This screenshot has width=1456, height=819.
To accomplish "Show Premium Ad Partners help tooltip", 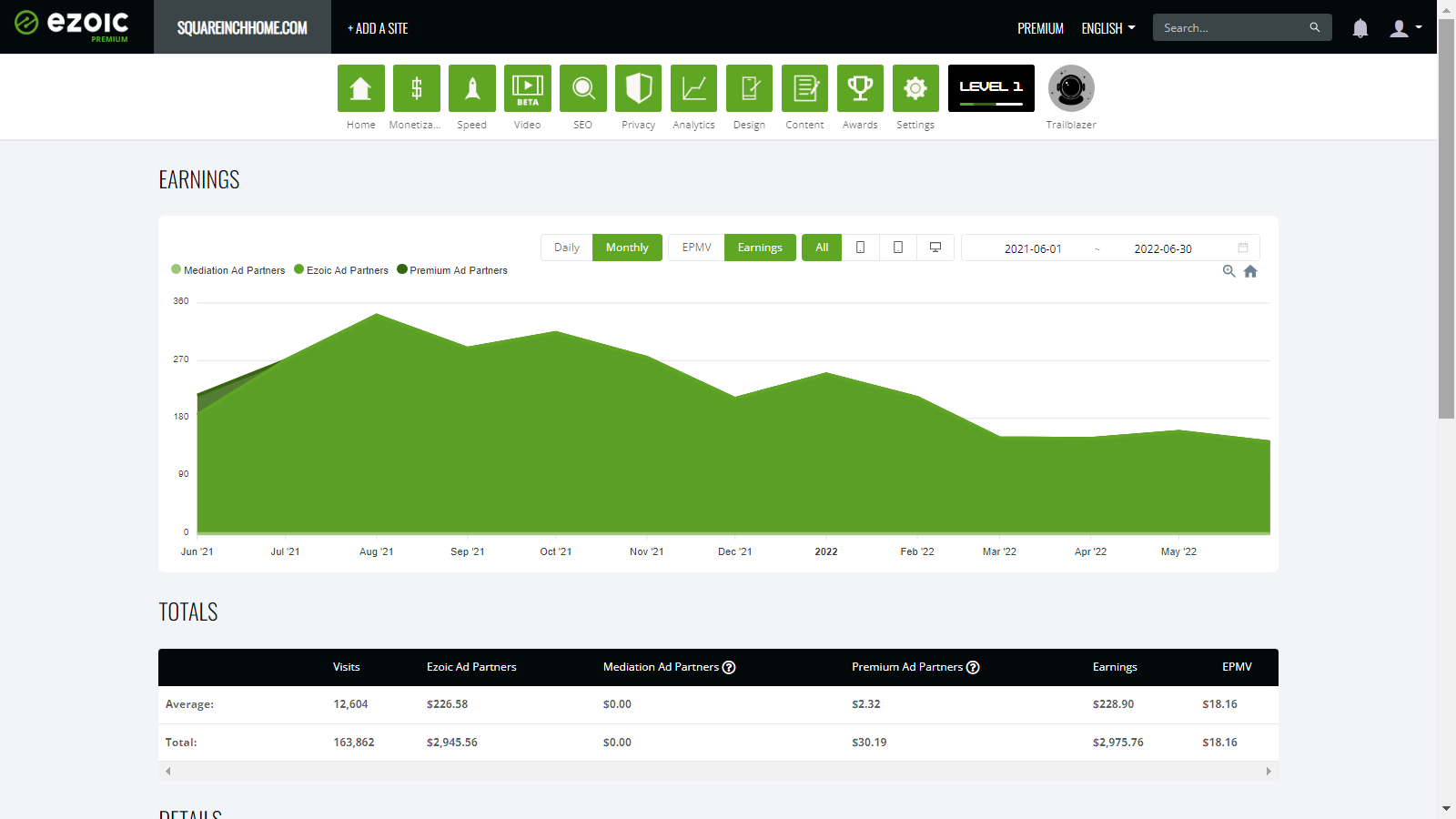I will (973, 667).
